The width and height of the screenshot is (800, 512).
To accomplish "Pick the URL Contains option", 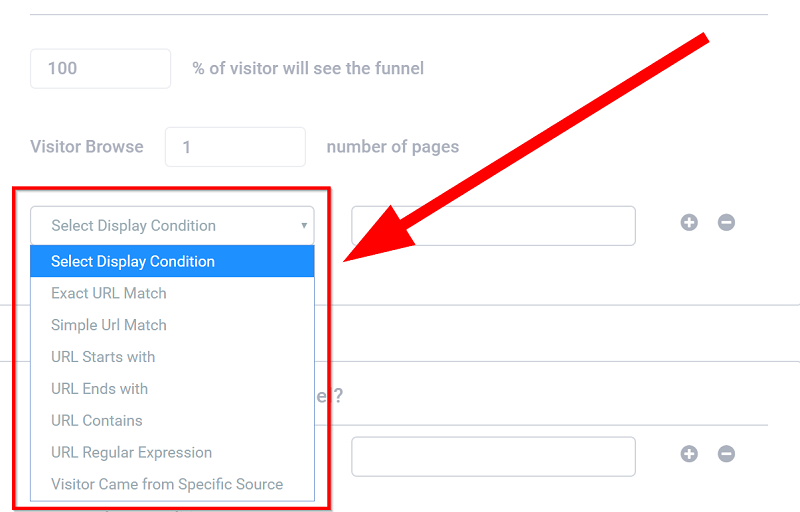I will click(x=97, y=421).
